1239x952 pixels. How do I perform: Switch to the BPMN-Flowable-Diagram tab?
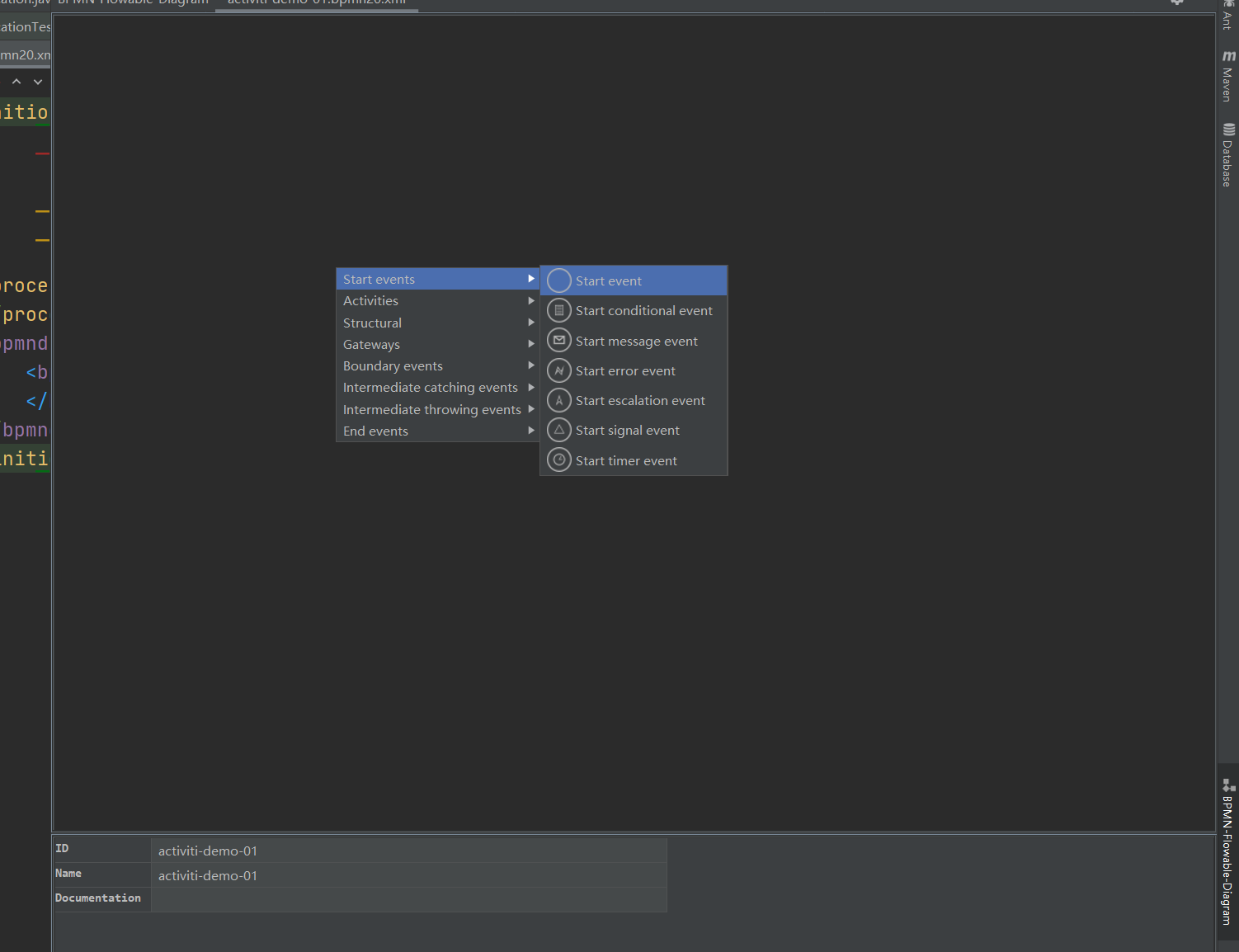click(133, 3)
